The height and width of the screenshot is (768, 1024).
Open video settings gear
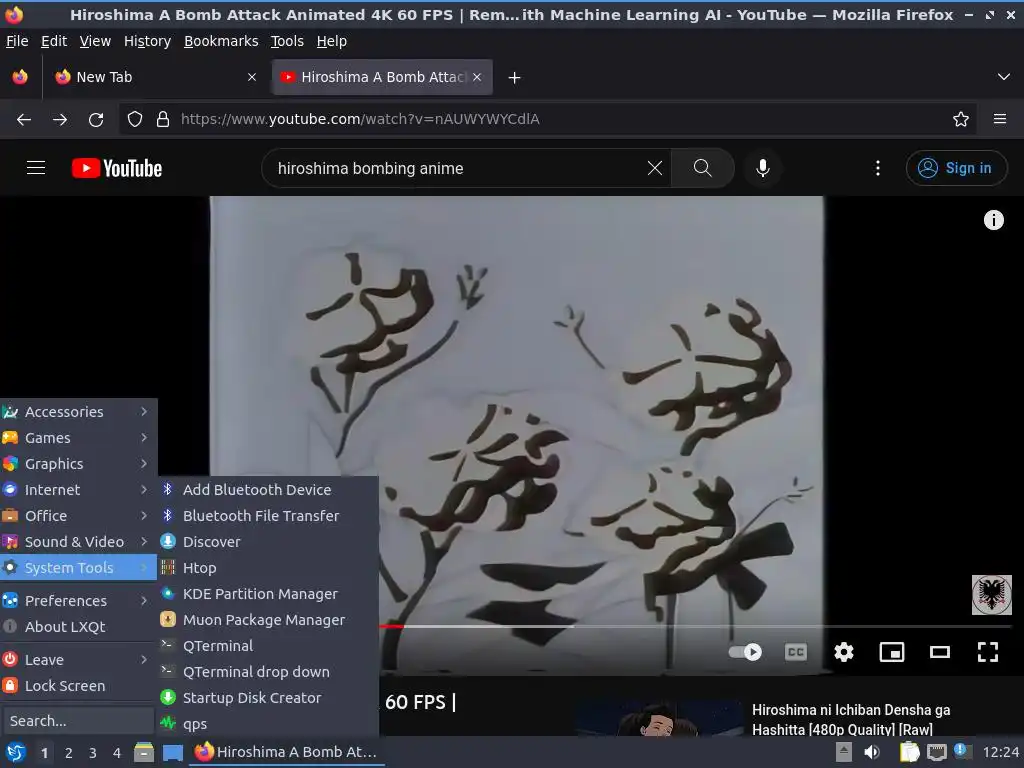click(x=844, y=652)
